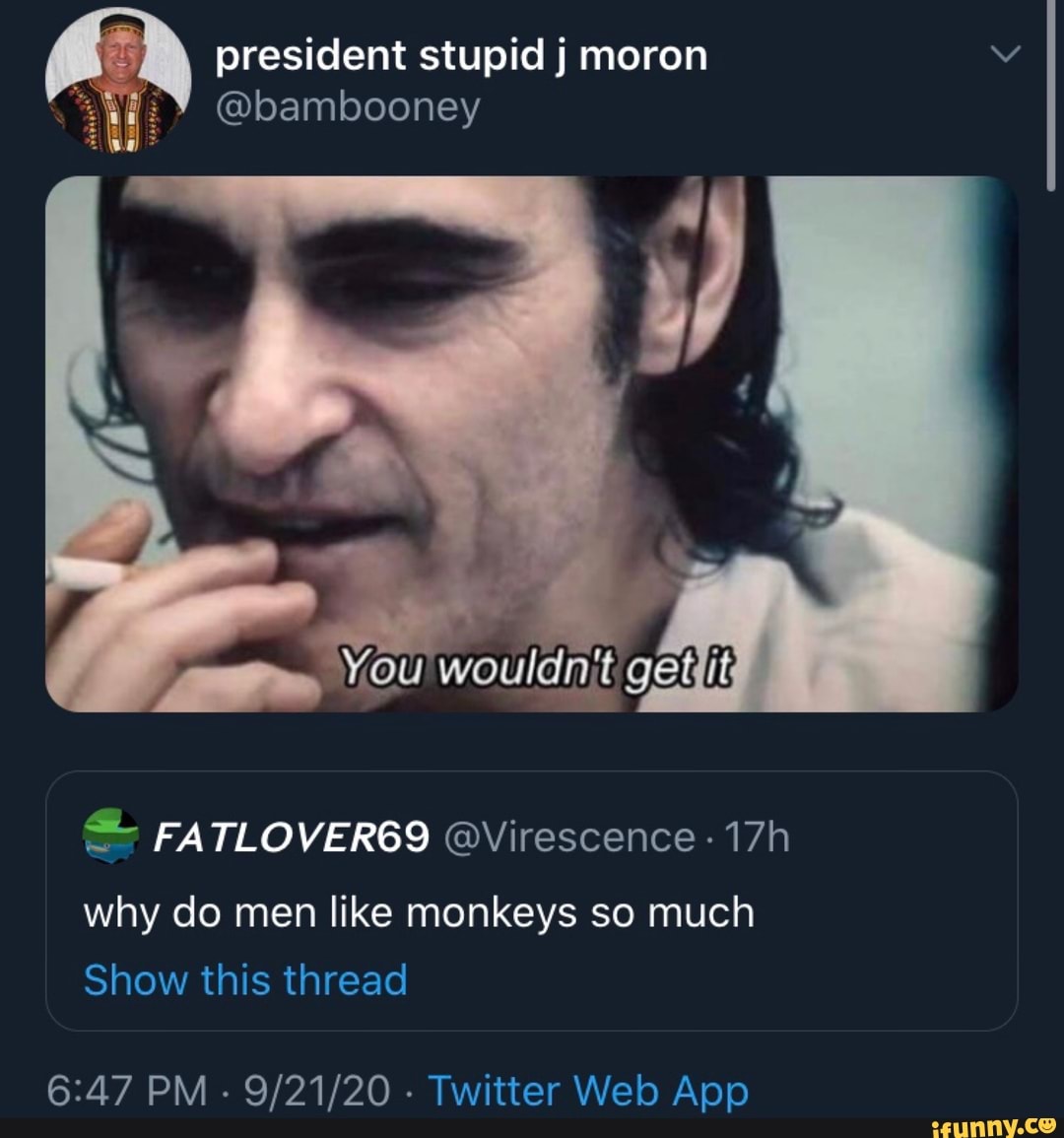
Task: Click the 'Twitter Web App' source link
Action: [x=591, y=1091]
